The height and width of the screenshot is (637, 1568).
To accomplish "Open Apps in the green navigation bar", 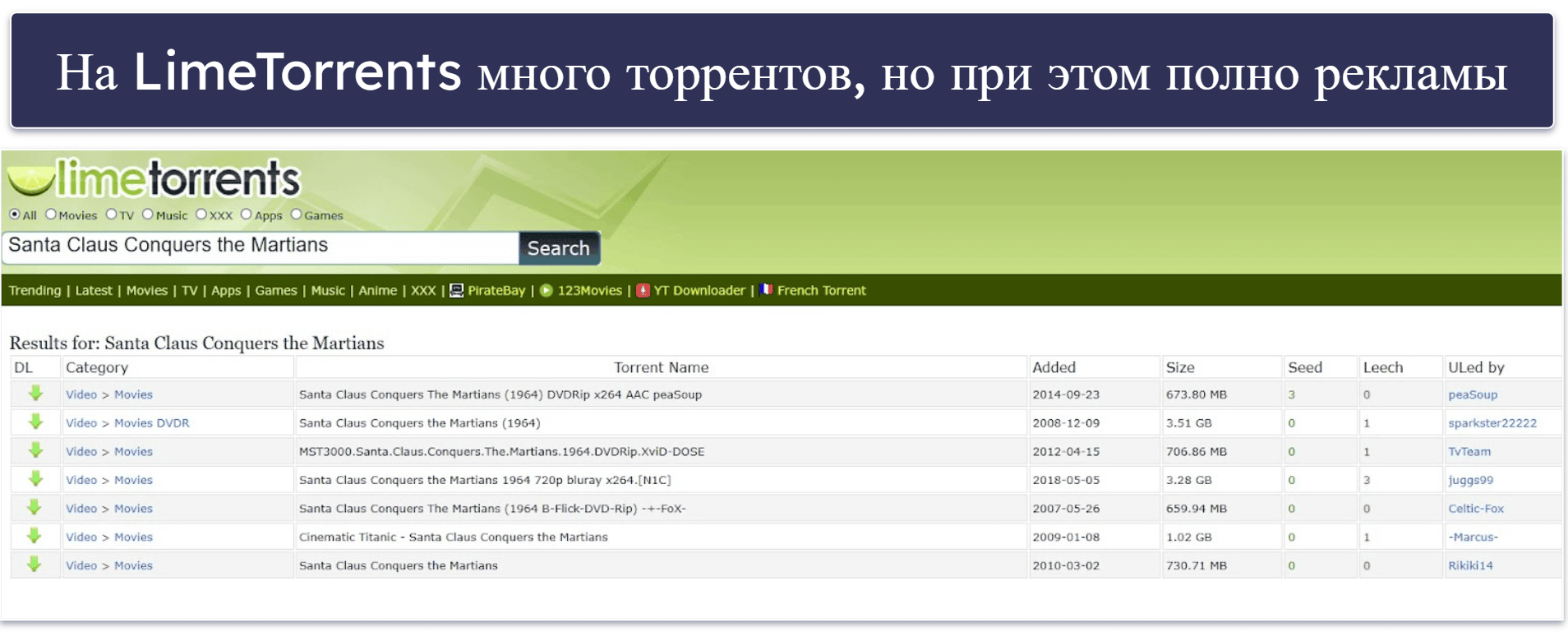I will tap(226, 291).
